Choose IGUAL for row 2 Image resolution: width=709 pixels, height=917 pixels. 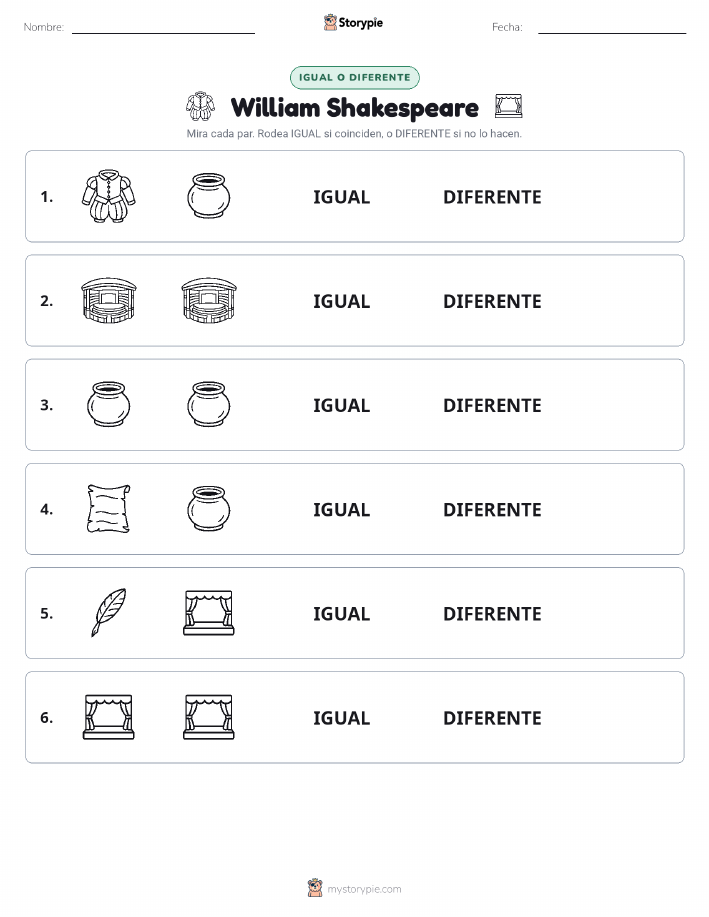point(342,301)
